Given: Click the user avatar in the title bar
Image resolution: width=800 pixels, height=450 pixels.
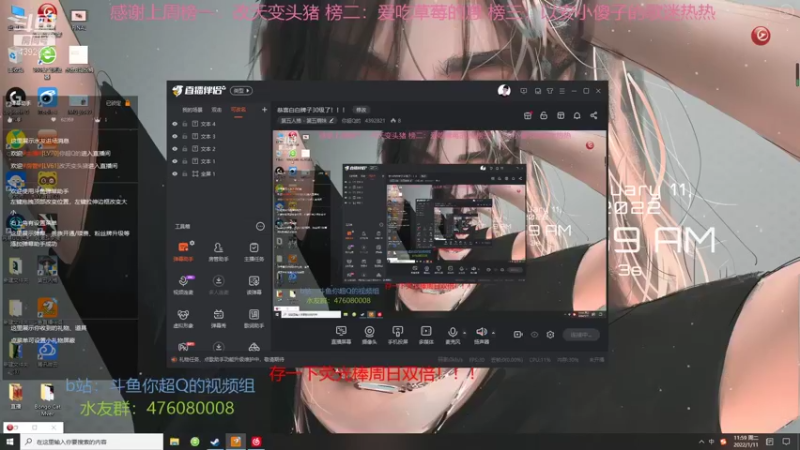Looking at the screenshot, I should tap(504, 91).
